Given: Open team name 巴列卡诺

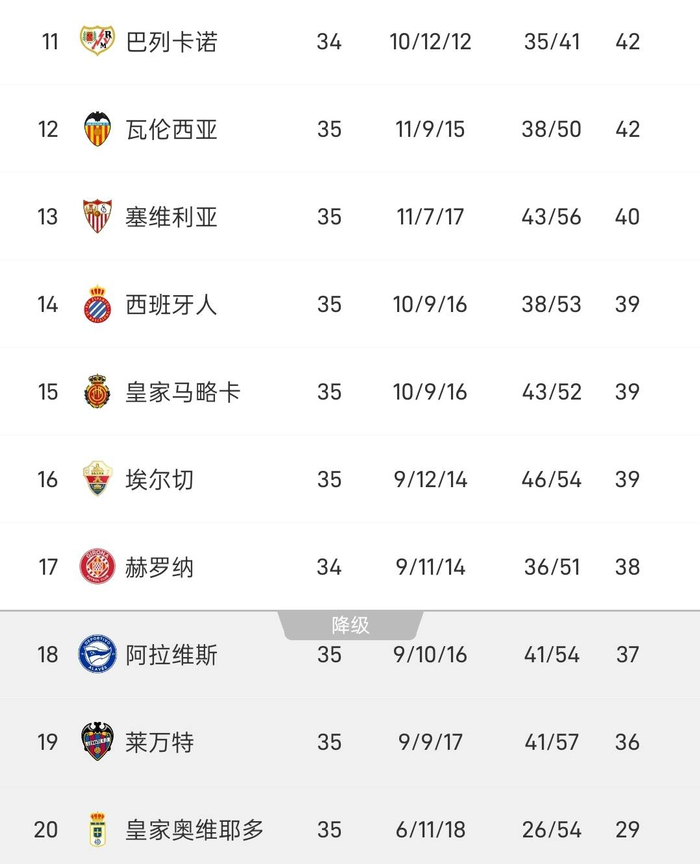Looking at the screenshot, I should click(x=171, y=41).
